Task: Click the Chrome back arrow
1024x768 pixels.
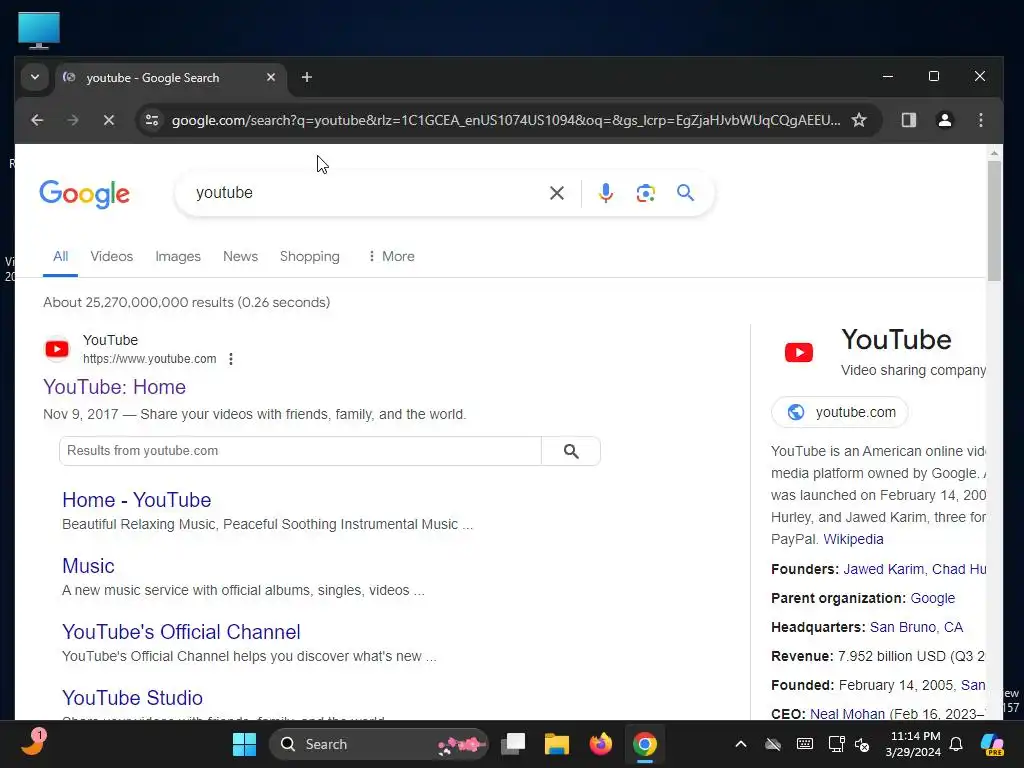Action: coord(37,120)
